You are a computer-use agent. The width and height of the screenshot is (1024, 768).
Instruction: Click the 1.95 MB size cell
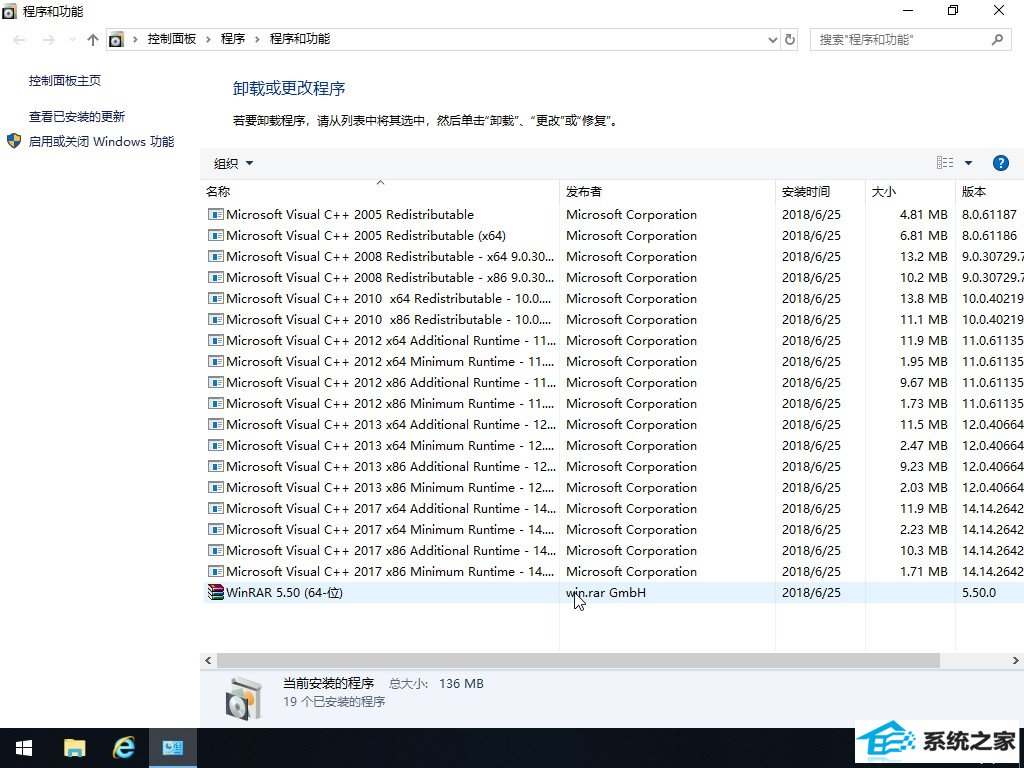(x=923, y=361)
